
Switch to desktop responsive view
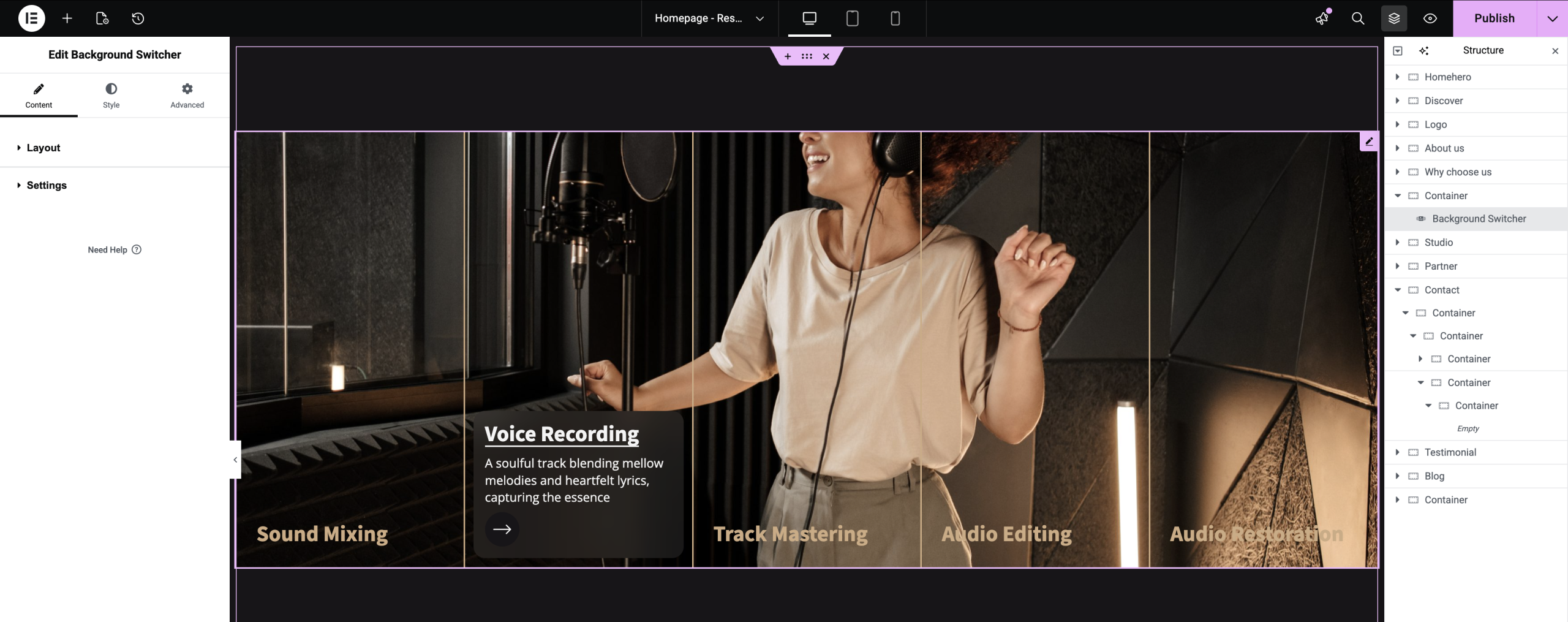click(x=809, y=18)
